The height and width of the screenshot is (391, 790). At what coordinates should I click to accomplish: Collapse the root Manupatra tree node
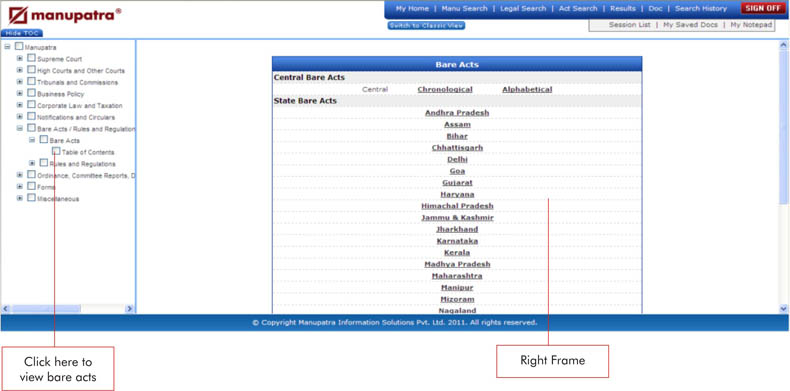click(8, 47)
